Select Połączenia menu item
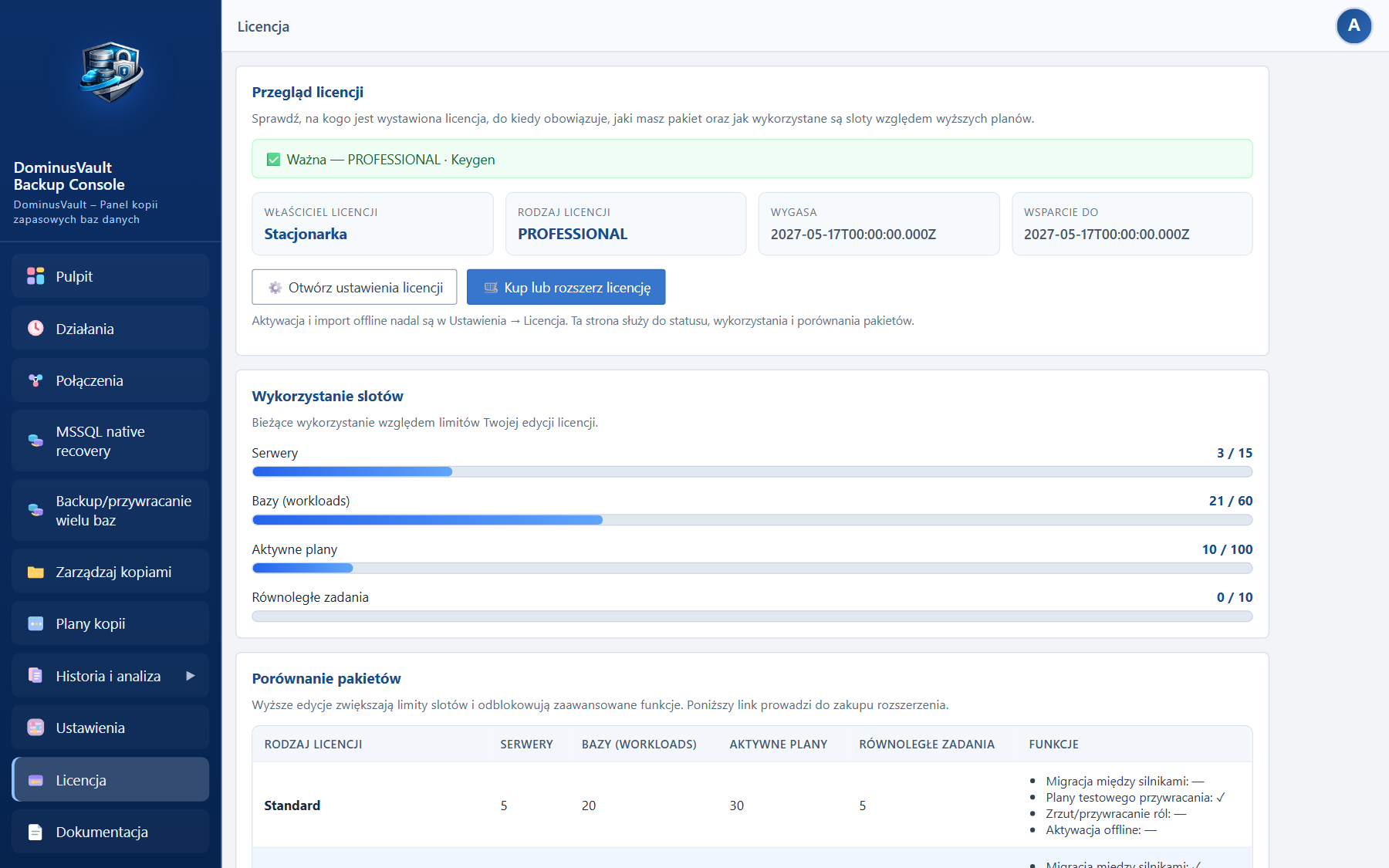 tap(110, 380)
